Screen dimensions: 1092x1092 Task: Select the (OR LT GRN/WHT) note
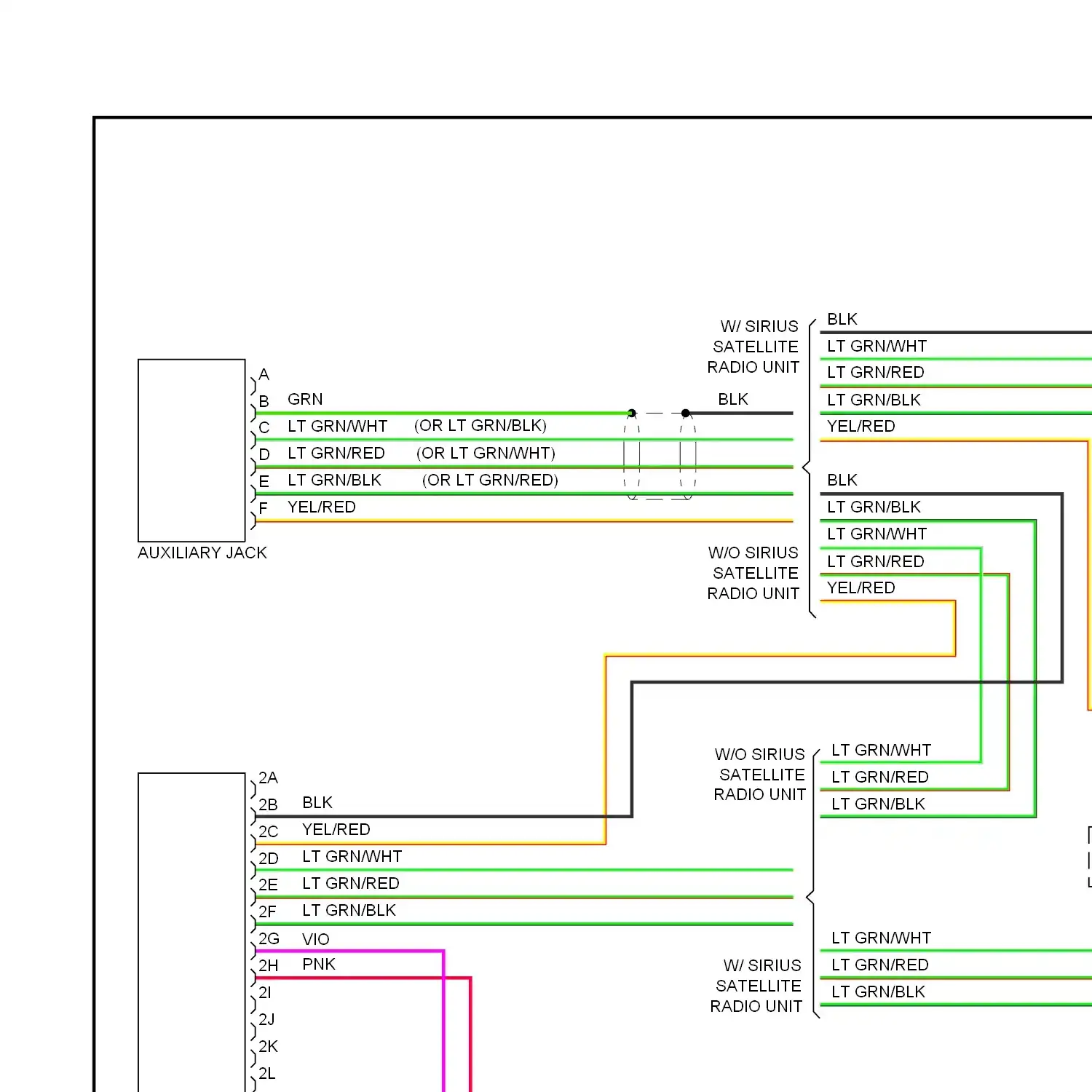486,454
